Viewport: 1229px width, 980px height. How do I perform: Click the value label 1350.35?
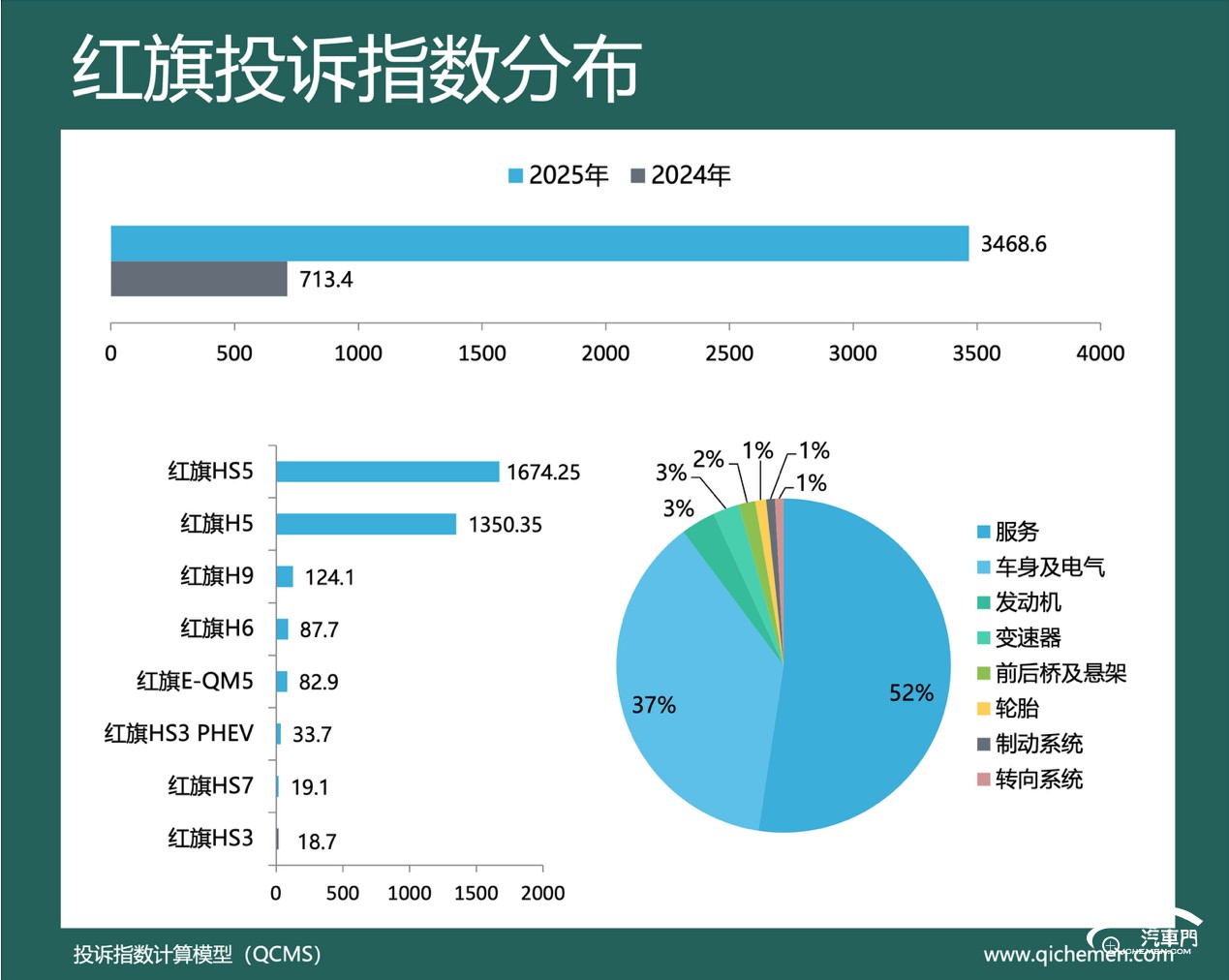click(x=506, y=525)
